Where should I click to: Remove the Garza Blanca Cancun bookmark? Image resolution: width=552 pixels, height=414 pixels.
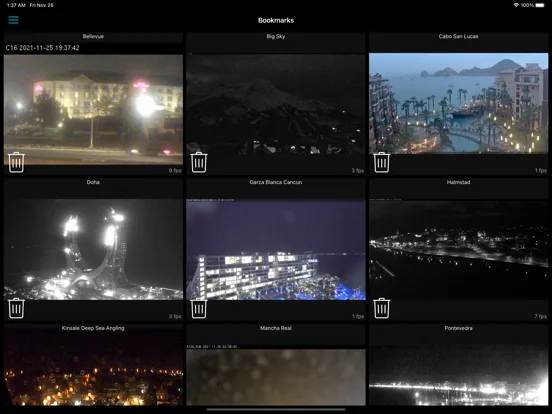[199, 308]
